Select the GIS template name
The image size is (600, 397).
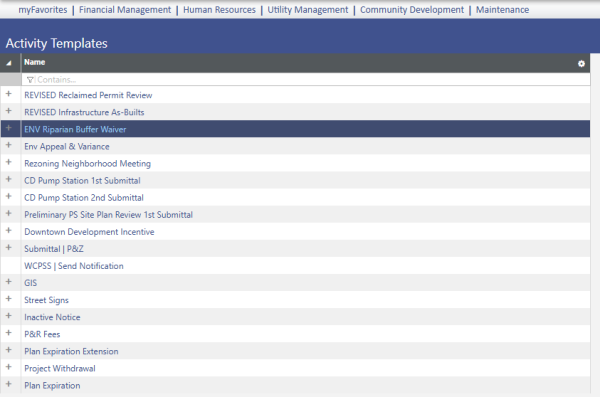tap(31, 283)
